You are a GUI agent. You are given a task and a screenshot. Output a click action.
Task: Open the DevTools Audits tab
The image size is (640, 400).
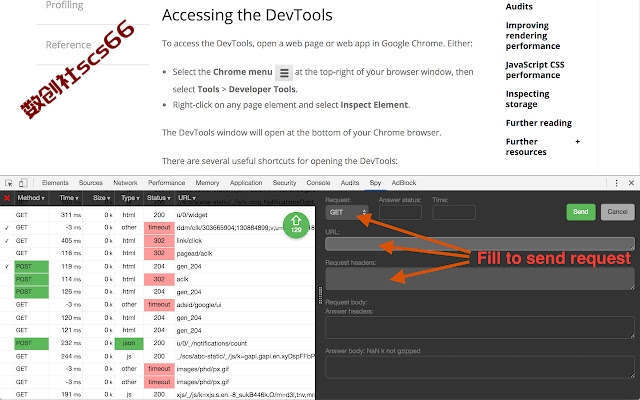point(350,183)
